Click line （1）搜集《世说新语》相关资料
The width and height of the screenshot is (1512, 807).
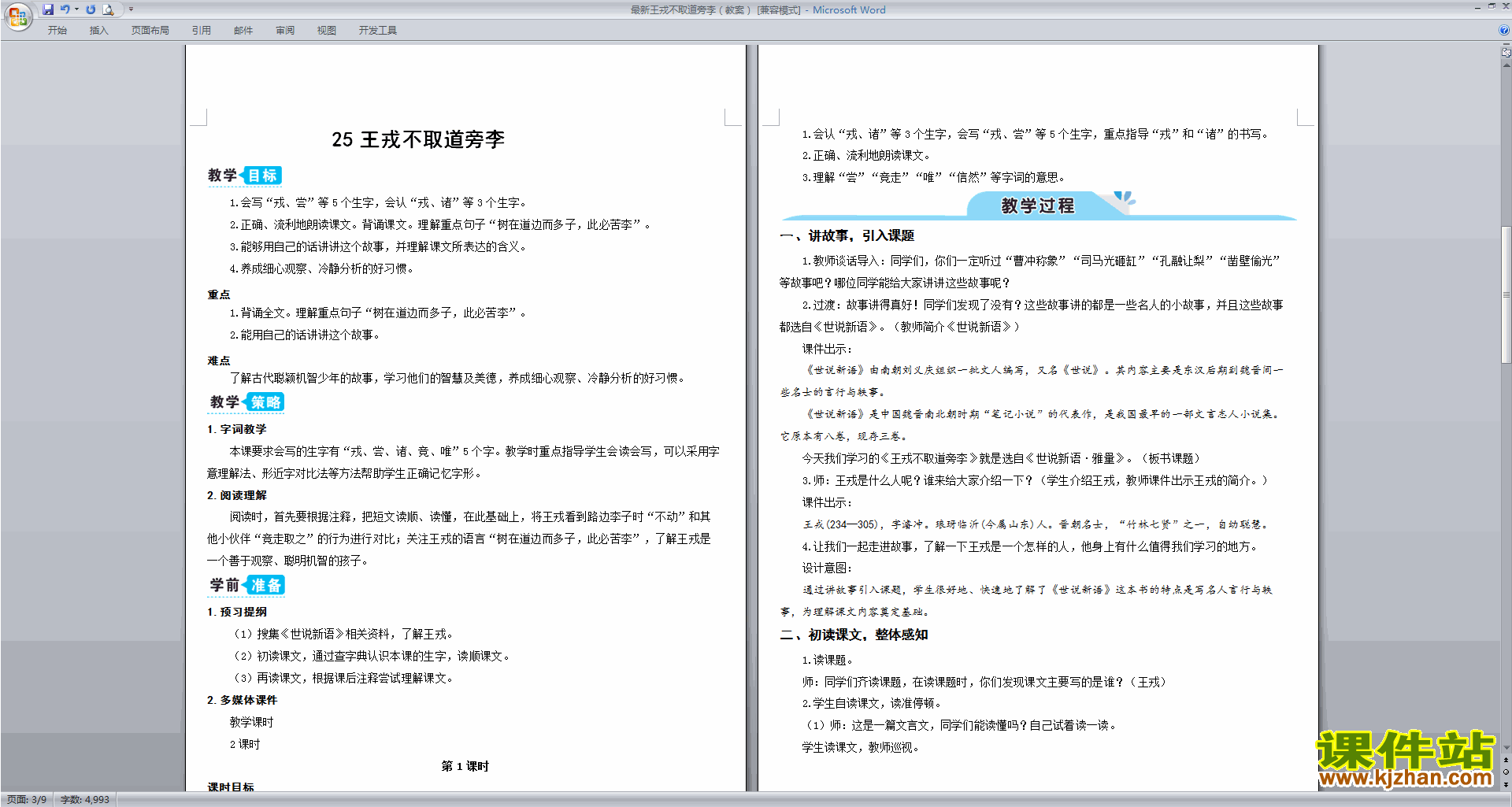coord(343,634)
